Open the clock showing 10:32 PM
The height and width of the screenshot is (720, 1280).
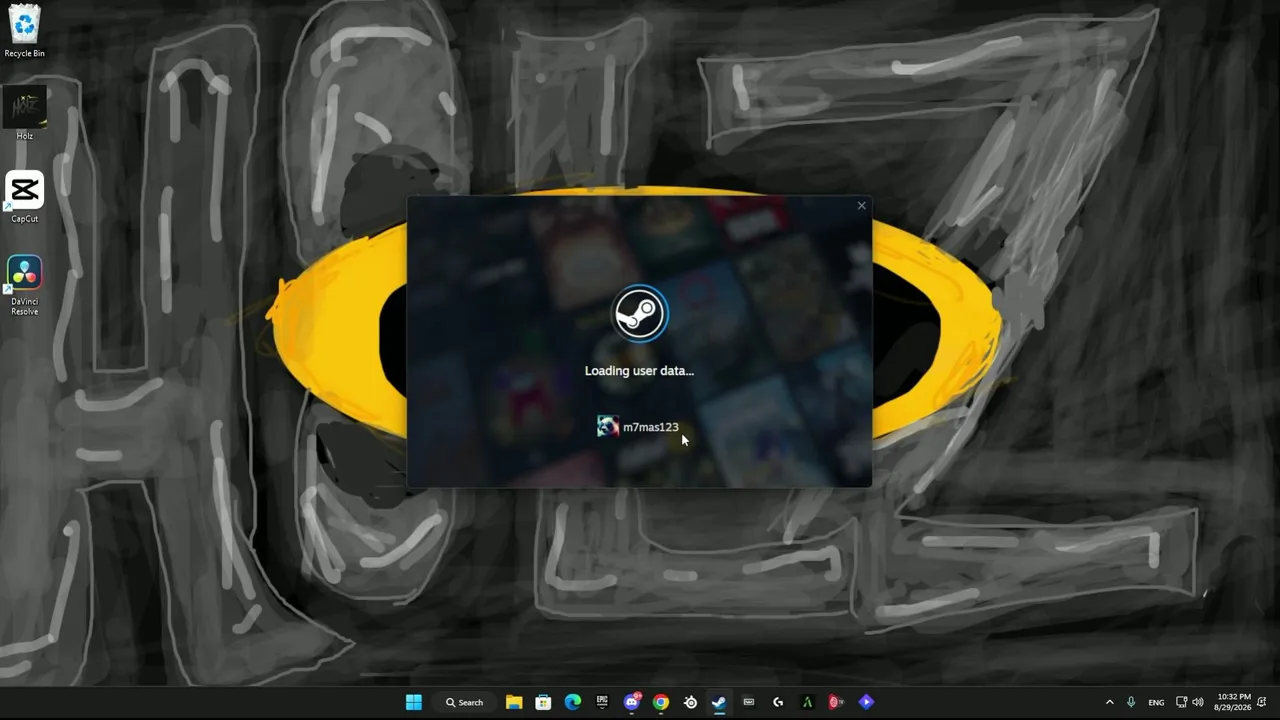click(x=1234, y=702)
